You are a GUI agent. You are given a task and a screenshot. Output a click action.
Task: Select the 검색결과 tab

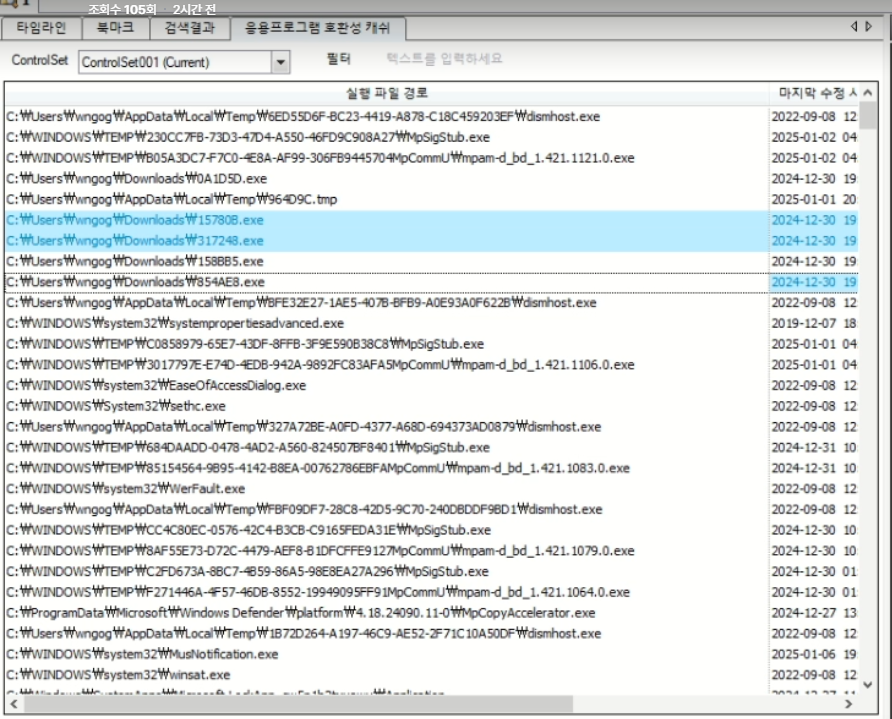coord(190,28)
